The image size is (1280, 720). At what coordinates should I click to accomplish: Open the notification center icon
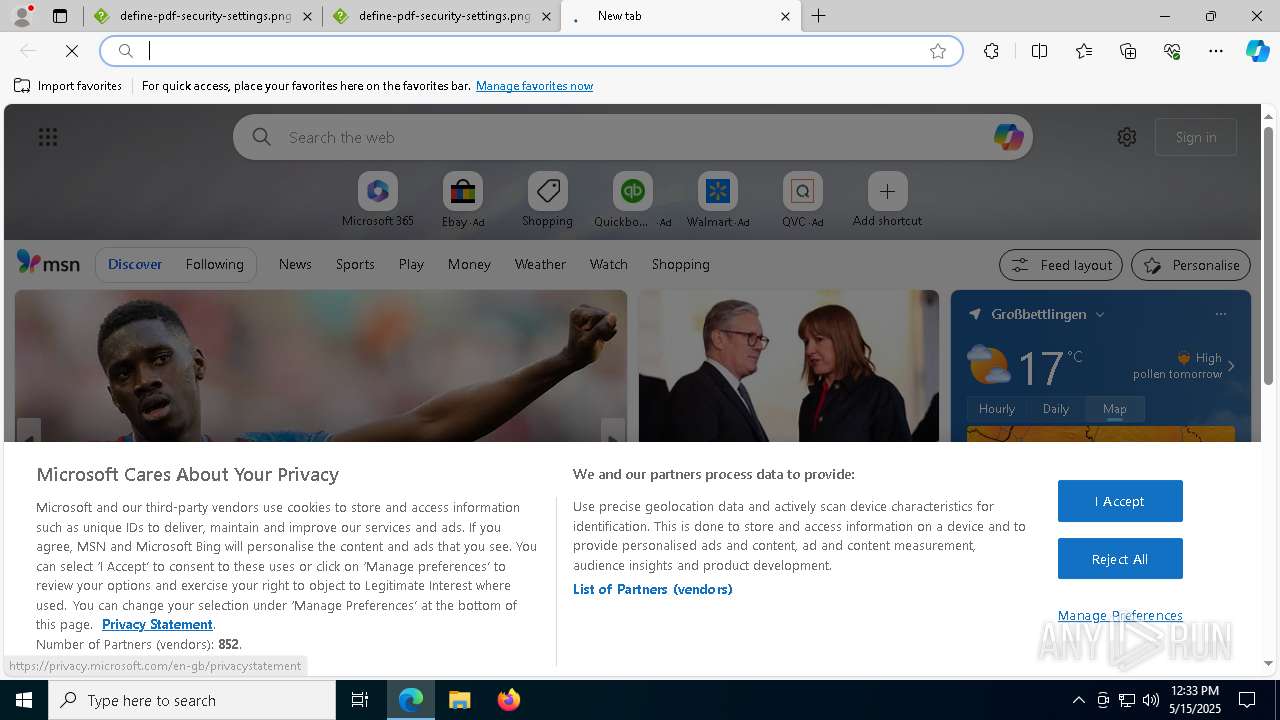click(1247, 700)
